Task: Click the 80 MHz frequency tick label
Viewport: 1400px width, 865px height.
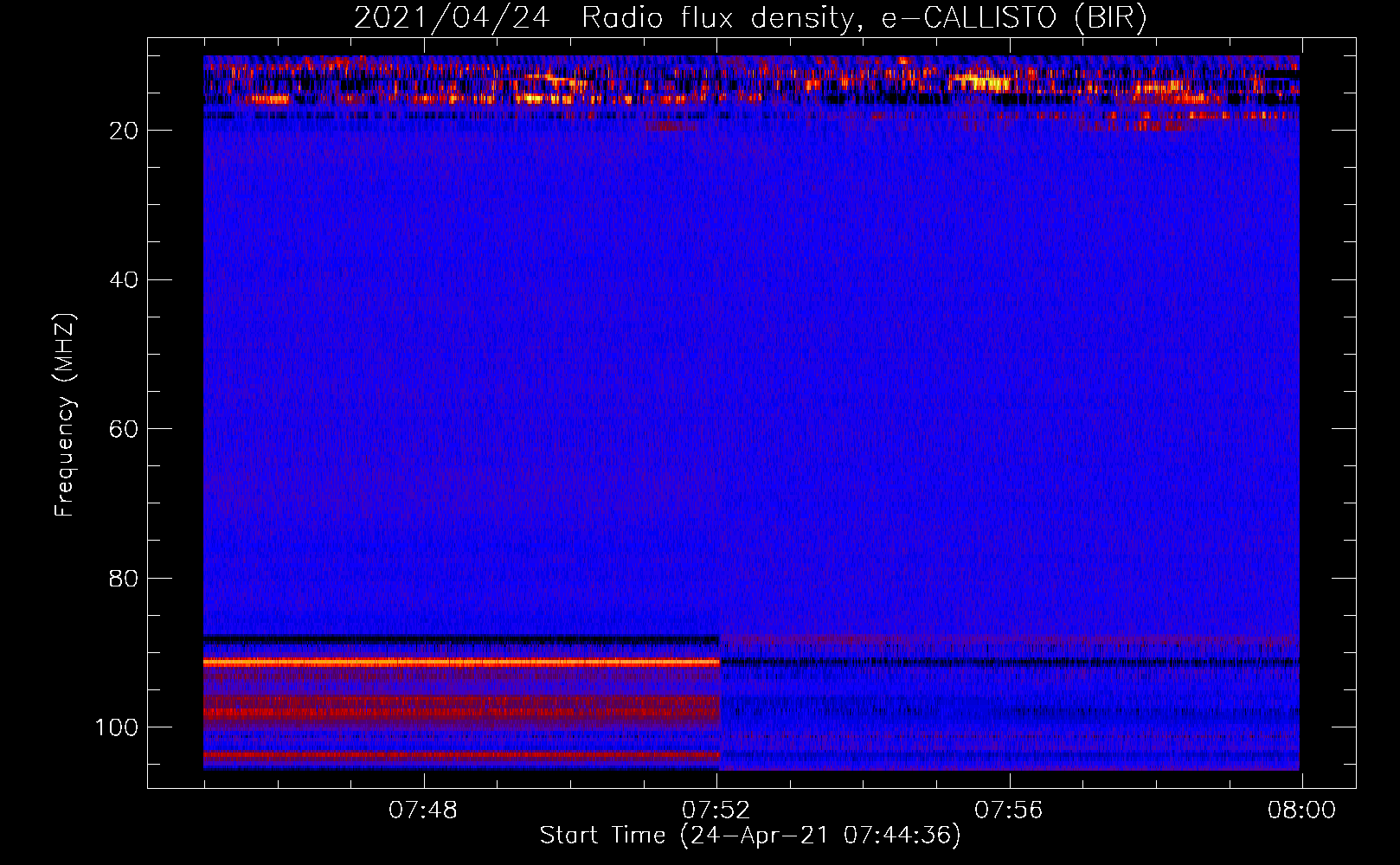Action: [x=124, y=578]
